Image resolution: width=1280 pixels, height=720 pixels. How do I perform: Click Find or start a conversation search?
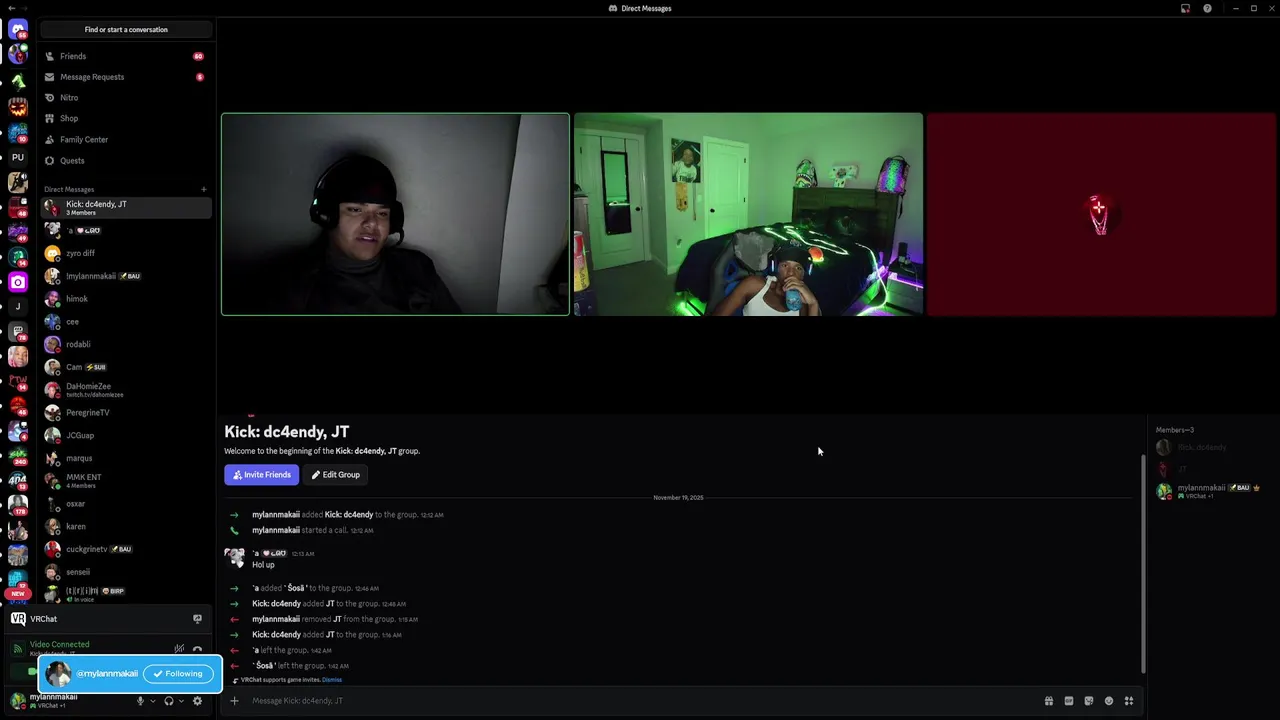[126, 29]
